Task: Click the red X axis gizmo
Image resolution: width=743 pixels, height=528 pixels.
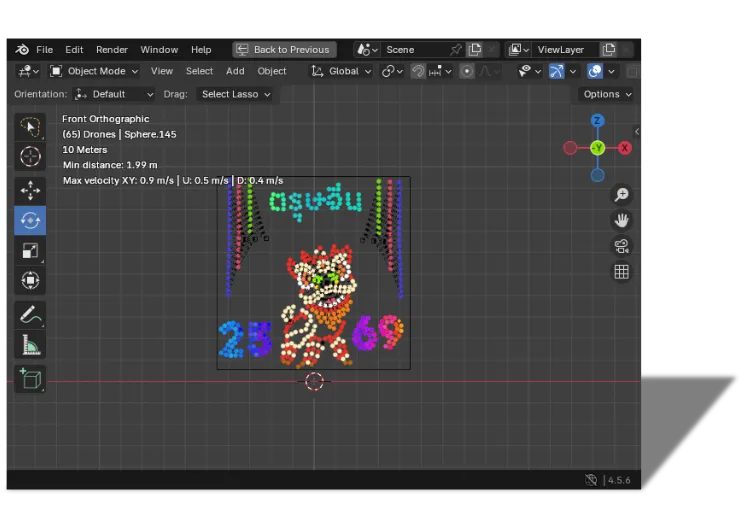Action: 625,148
